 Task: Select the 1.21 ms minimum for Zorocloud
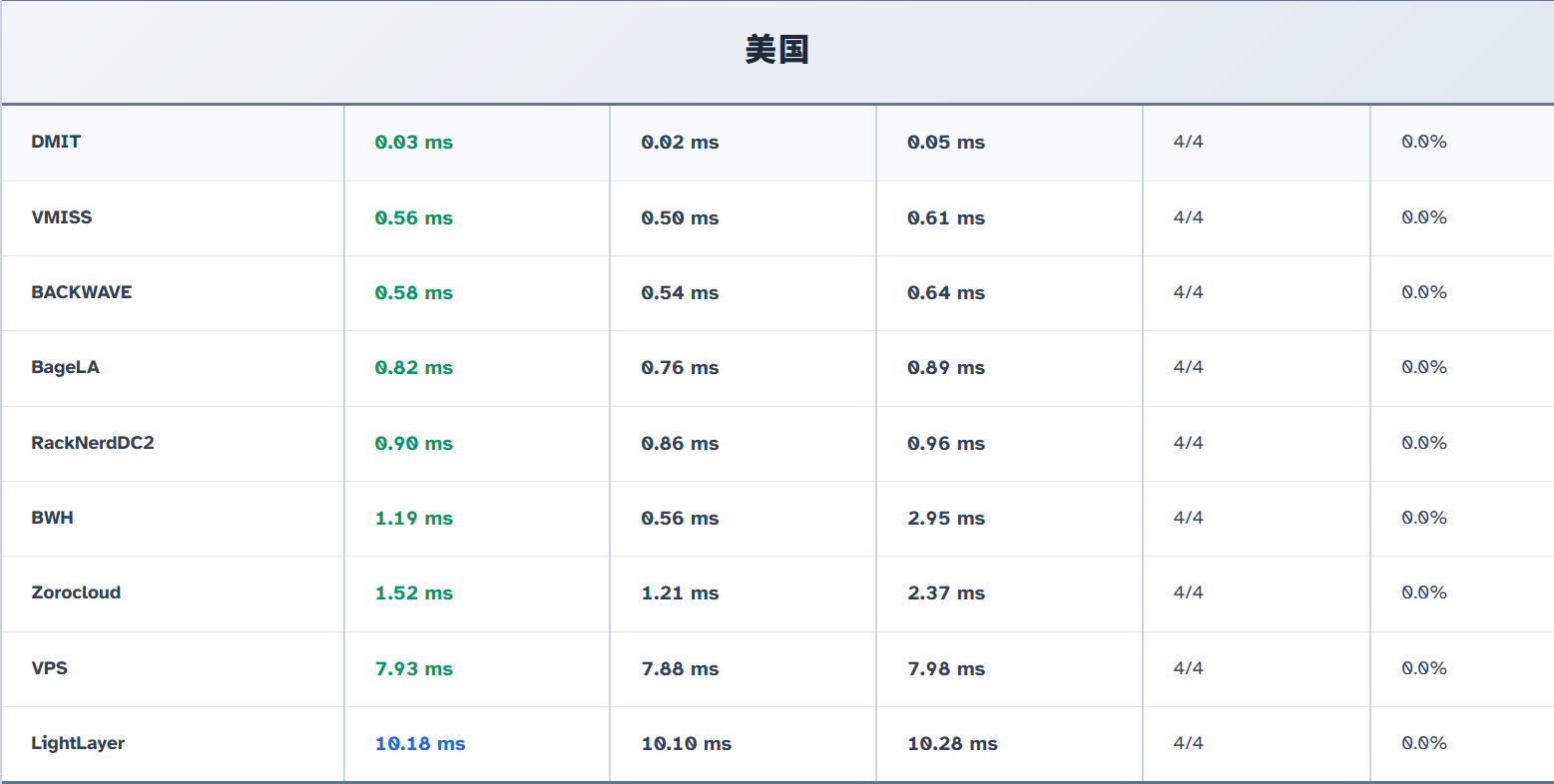tap(680, 593)
